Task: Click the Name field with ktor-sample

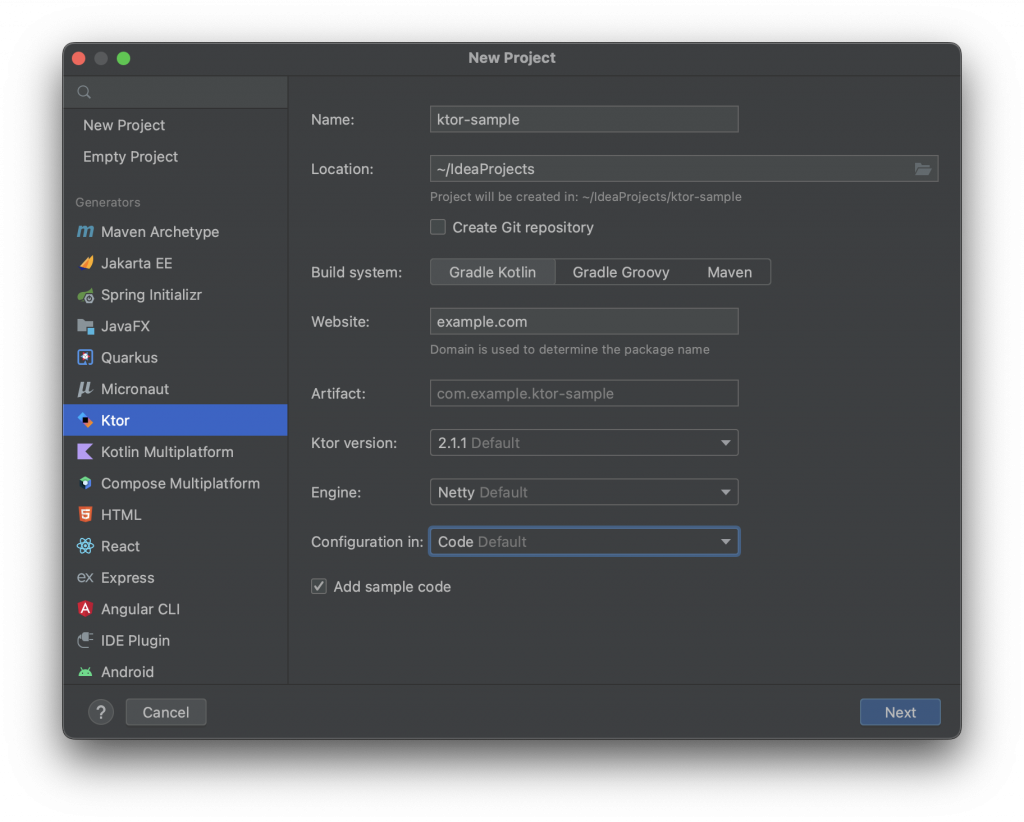Action: point(584,119)
